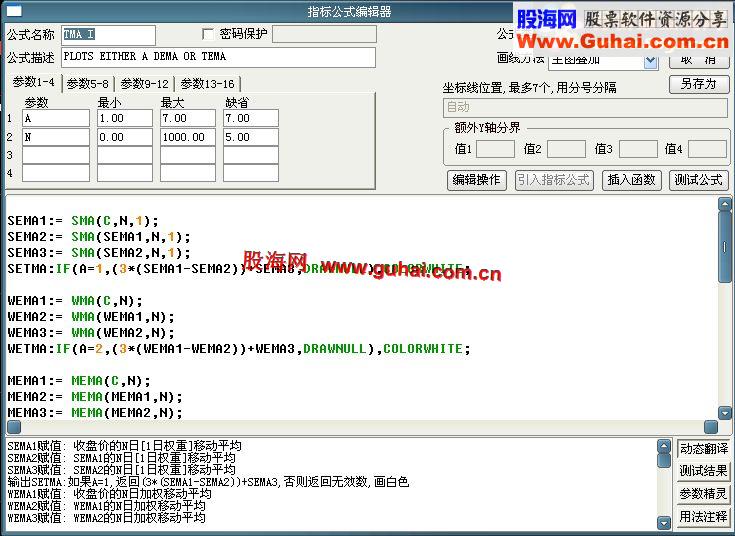Click parameter 1 default value 7.00
735x536 pixels.
point(251,118)
